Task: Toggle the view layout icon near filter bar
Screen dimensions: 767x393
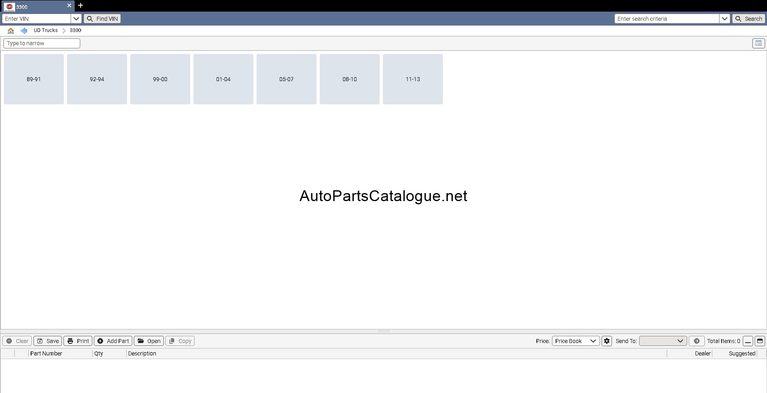Action: (758, 44)
